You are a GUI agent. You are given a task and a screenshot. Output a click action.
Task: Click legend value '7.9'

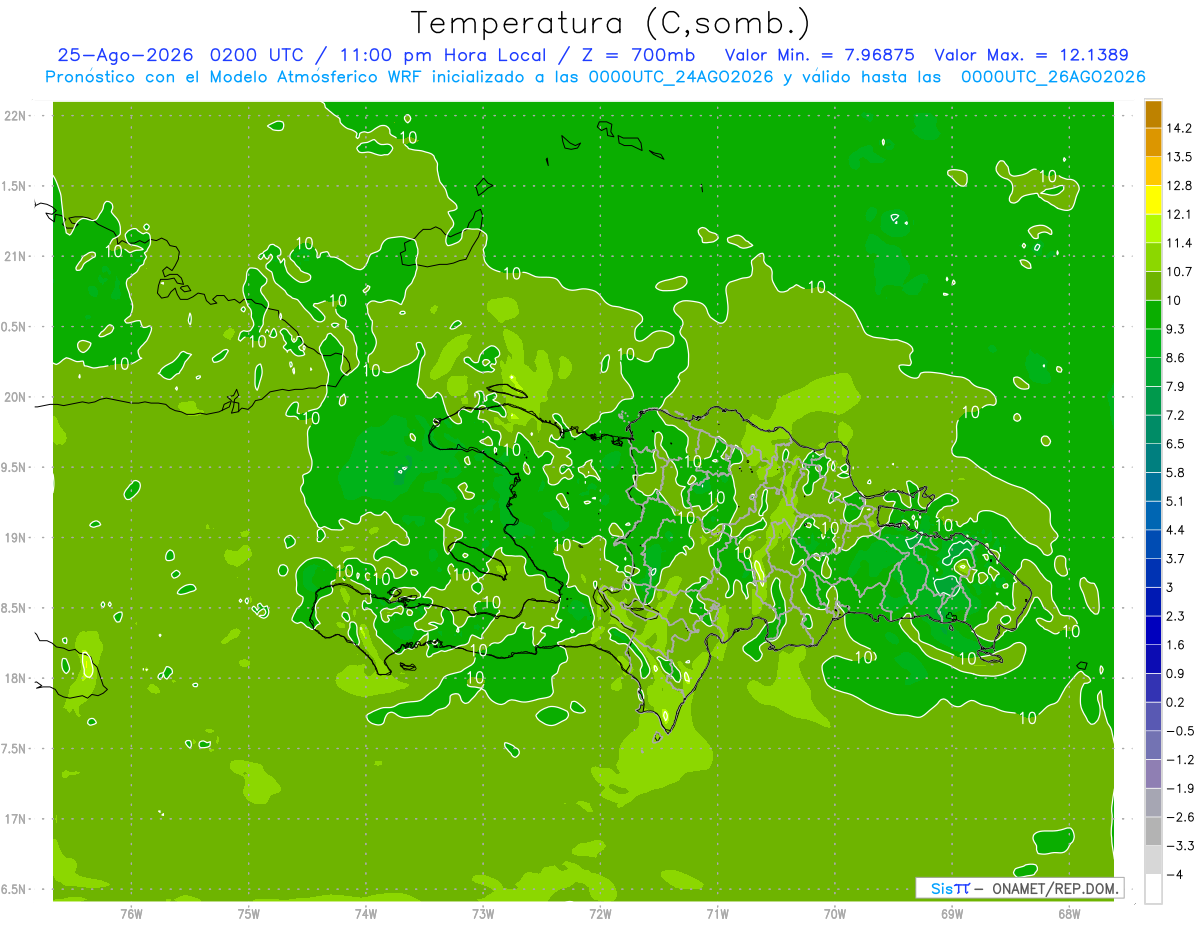(1175, 387)
